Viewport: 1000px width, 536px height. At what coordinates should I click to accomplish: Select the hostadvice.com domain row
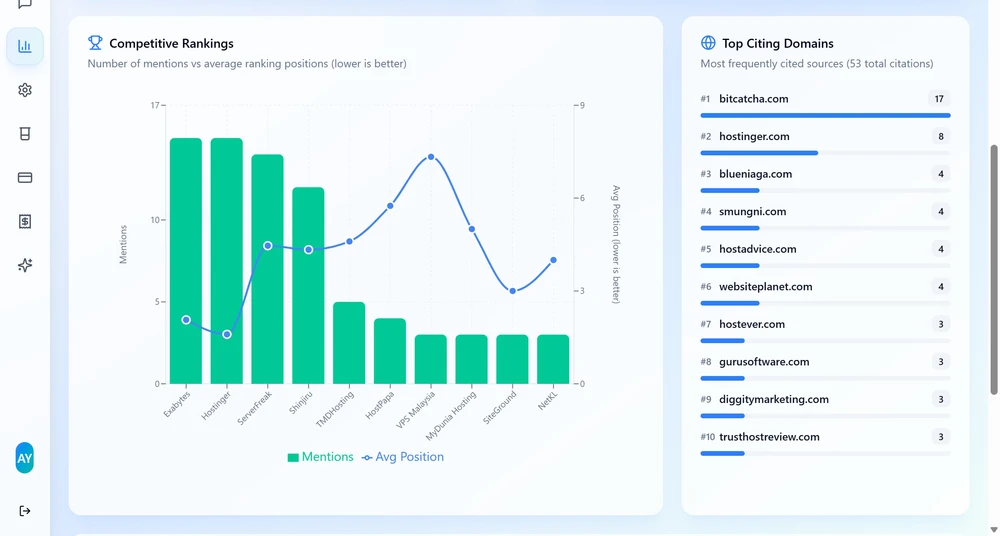click(x=825, y=255)
